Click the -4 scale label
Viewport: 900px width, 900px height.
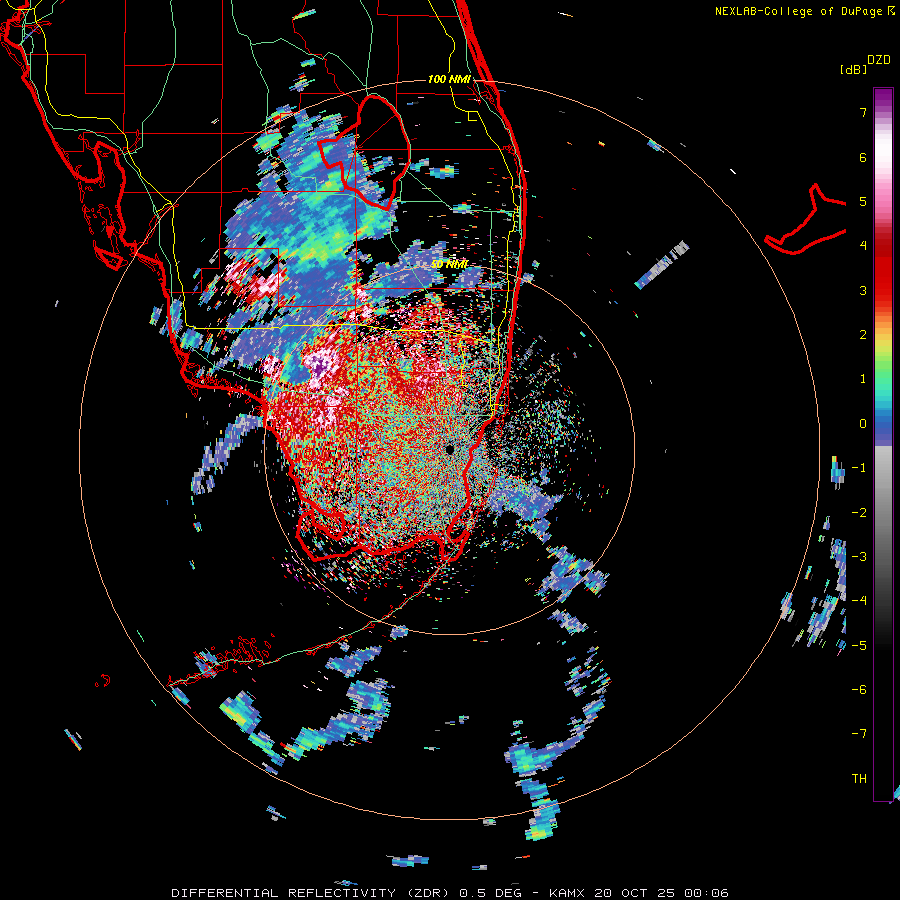(859, 601)
